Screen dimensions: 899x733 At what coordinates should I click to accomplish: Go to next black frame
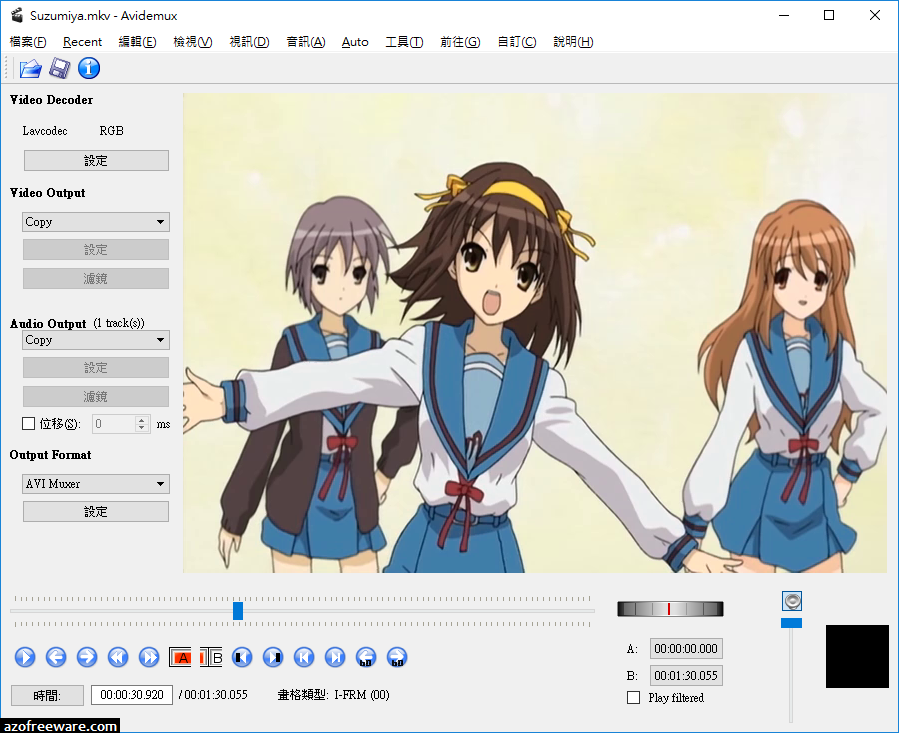click(x=273, y=657)
